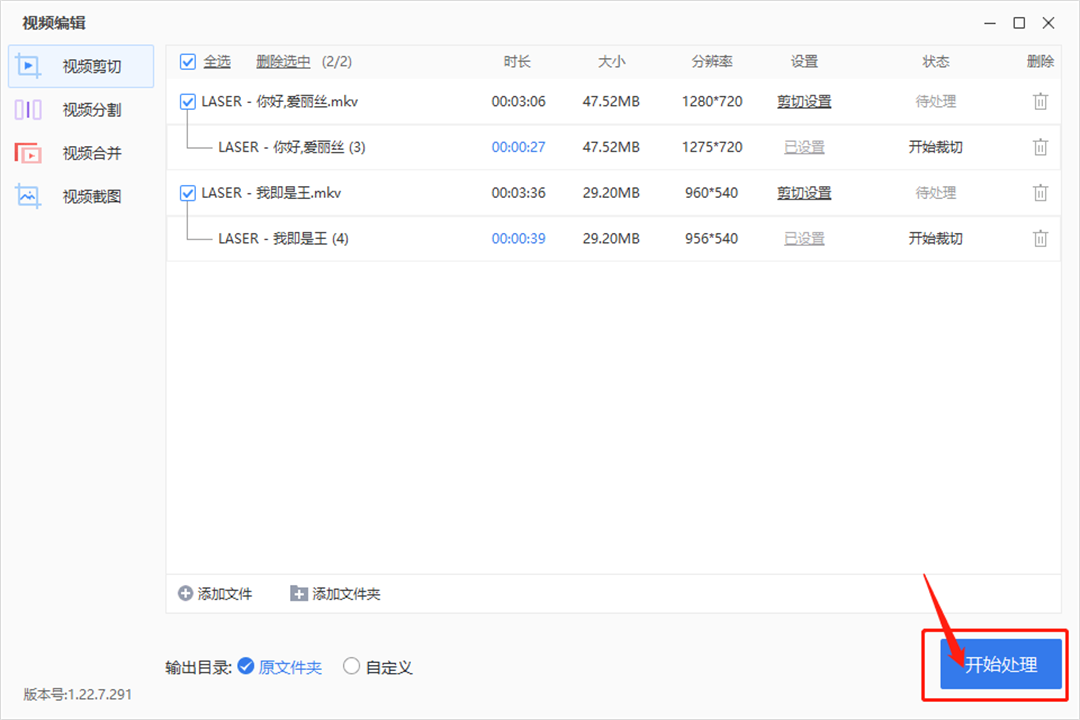The height and width of the screenshot is (720, 1080).
Task: Delete LASER - 我即是王.mkv with trash icon
Action: click(x=1040, y=194)
